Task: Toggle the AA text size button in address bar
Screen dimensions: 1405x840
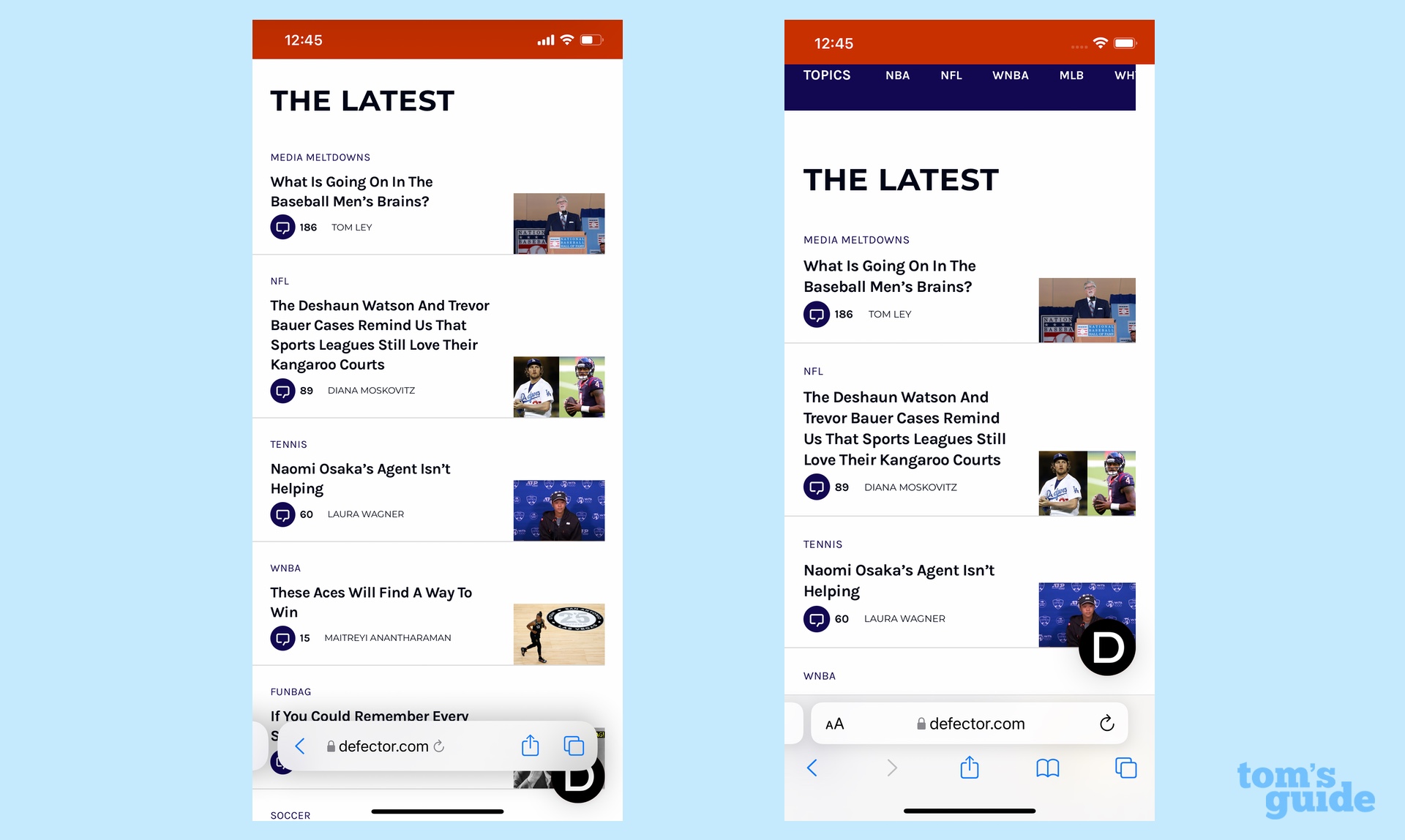Action: tap(836, 723)
